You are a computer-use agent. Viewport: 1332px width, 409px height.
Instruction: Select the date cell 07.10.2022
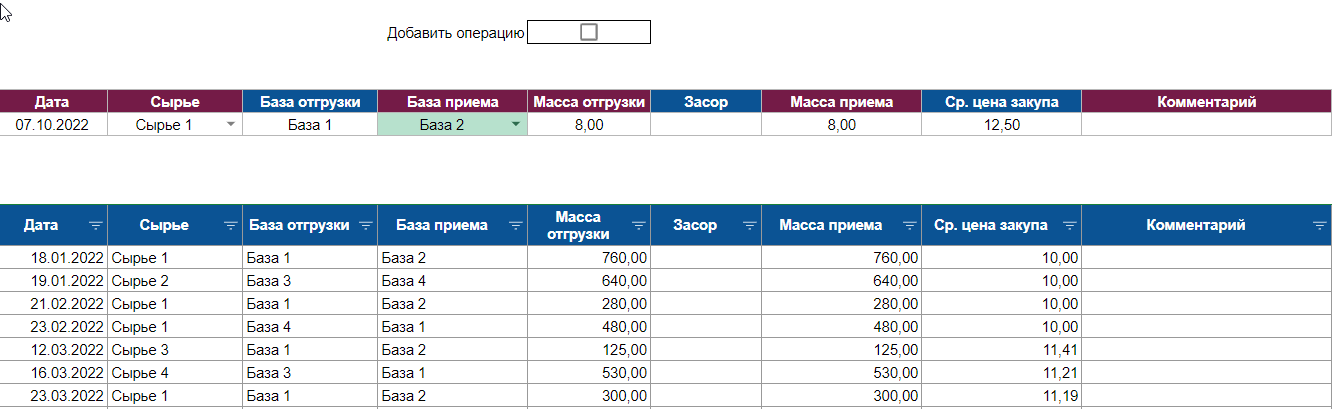54,125
